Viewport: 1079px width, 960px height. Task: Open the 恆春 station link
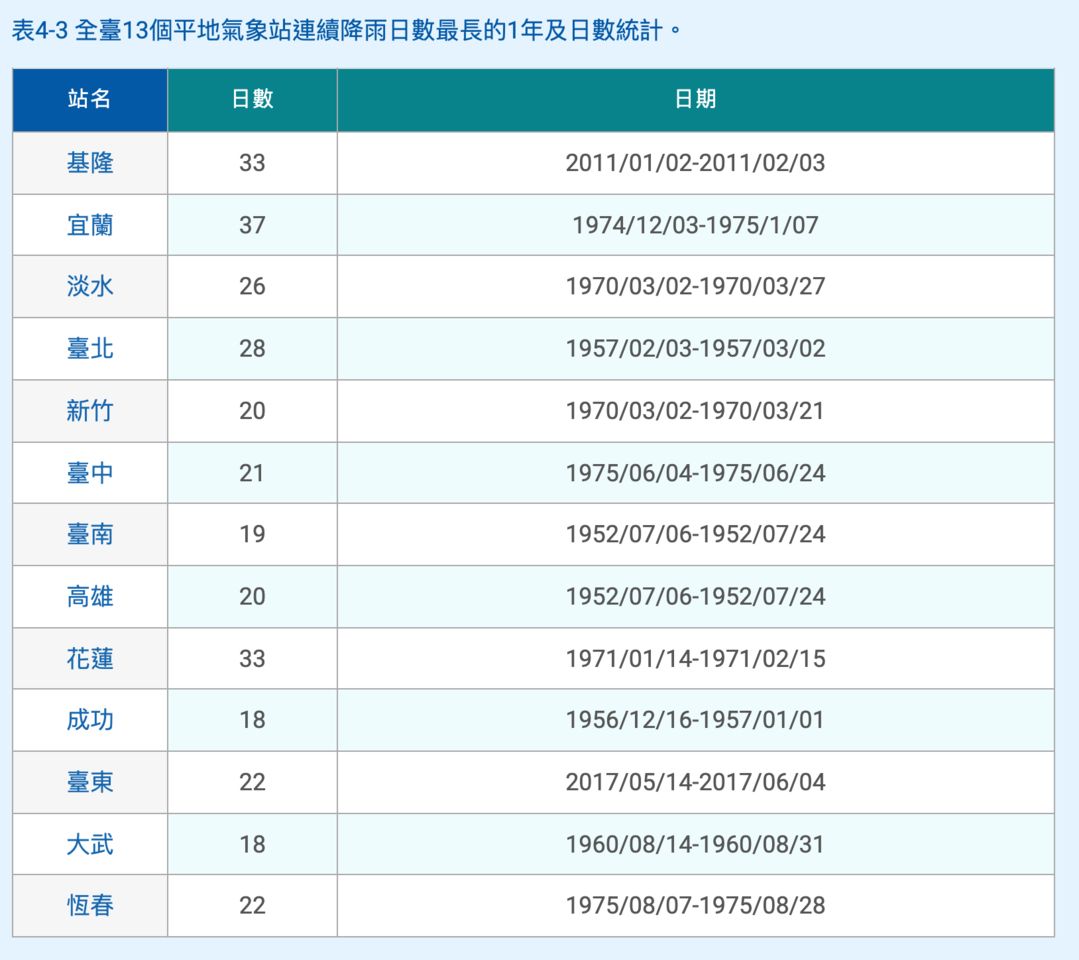(x=90, y=906)
